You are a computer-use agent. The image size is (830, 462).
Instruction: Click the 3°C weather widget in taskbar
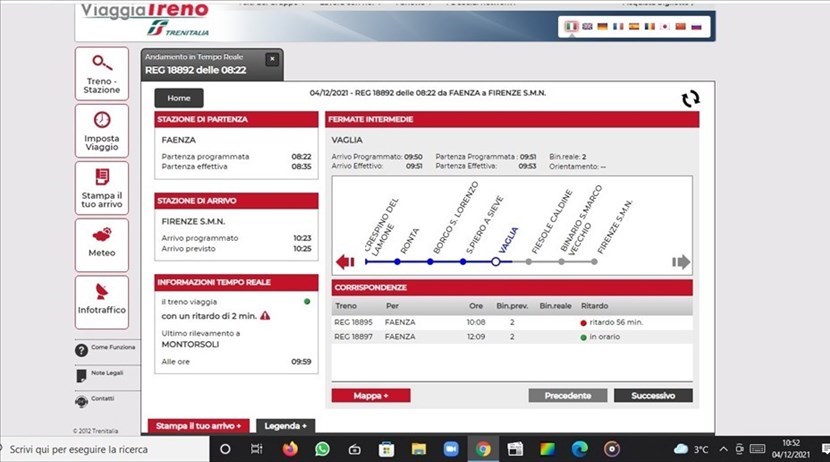(691, 449)
